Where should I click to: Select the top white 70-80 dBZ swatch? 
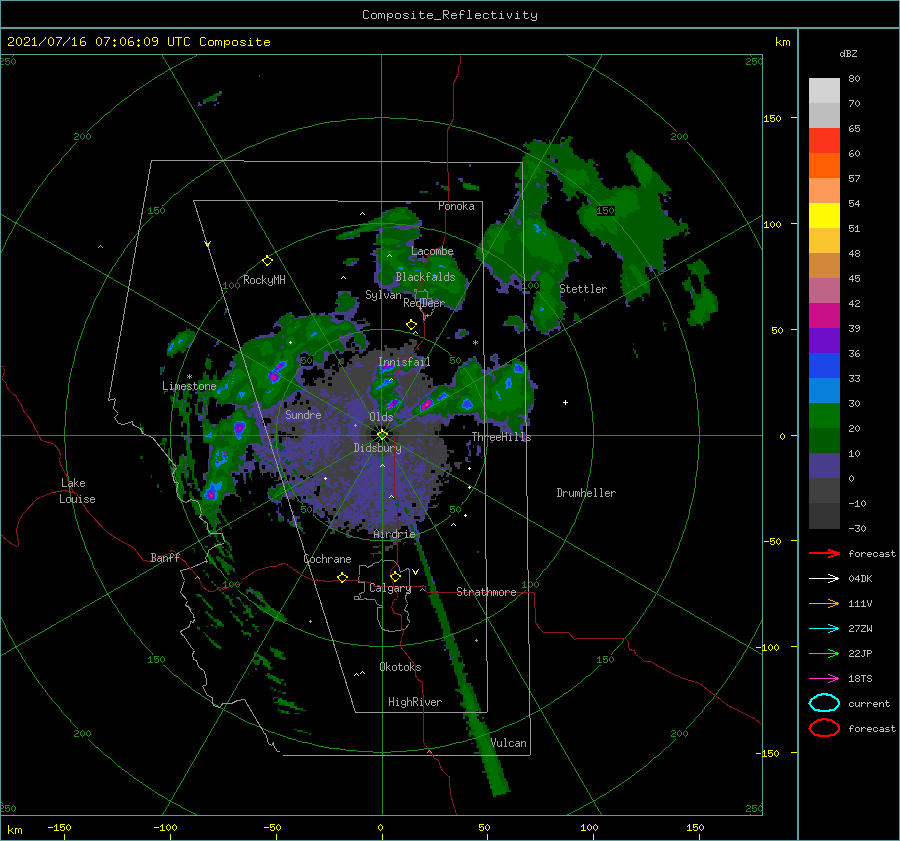click(824, 91)
